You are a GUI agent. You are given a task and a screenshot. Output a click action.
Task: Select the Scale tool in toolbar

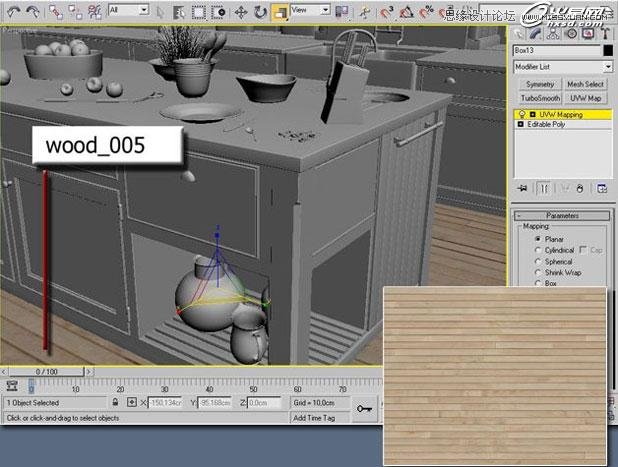[x=281, y=11]
